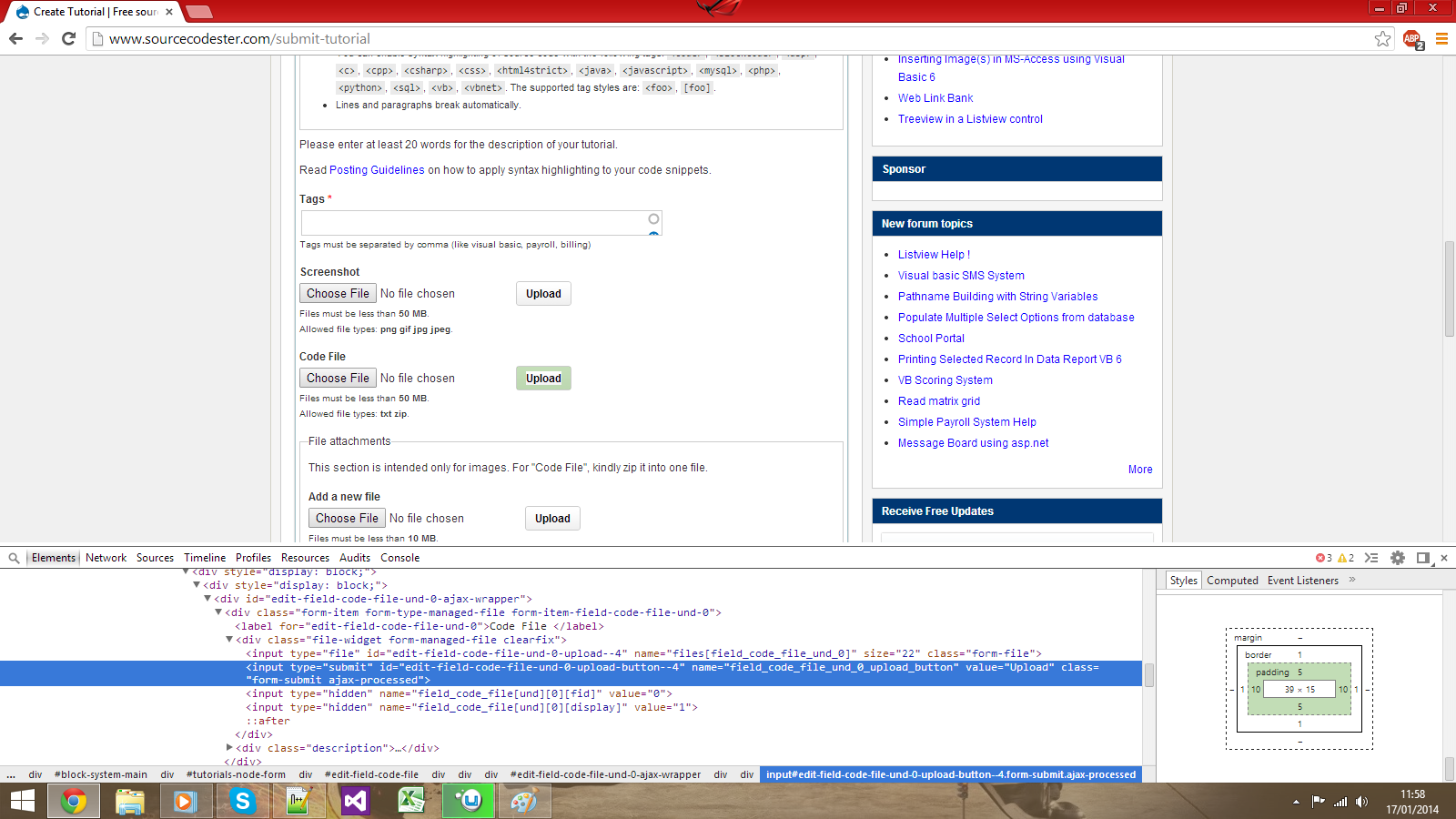Click the More link under forum topics

(x=1140, y=470)
